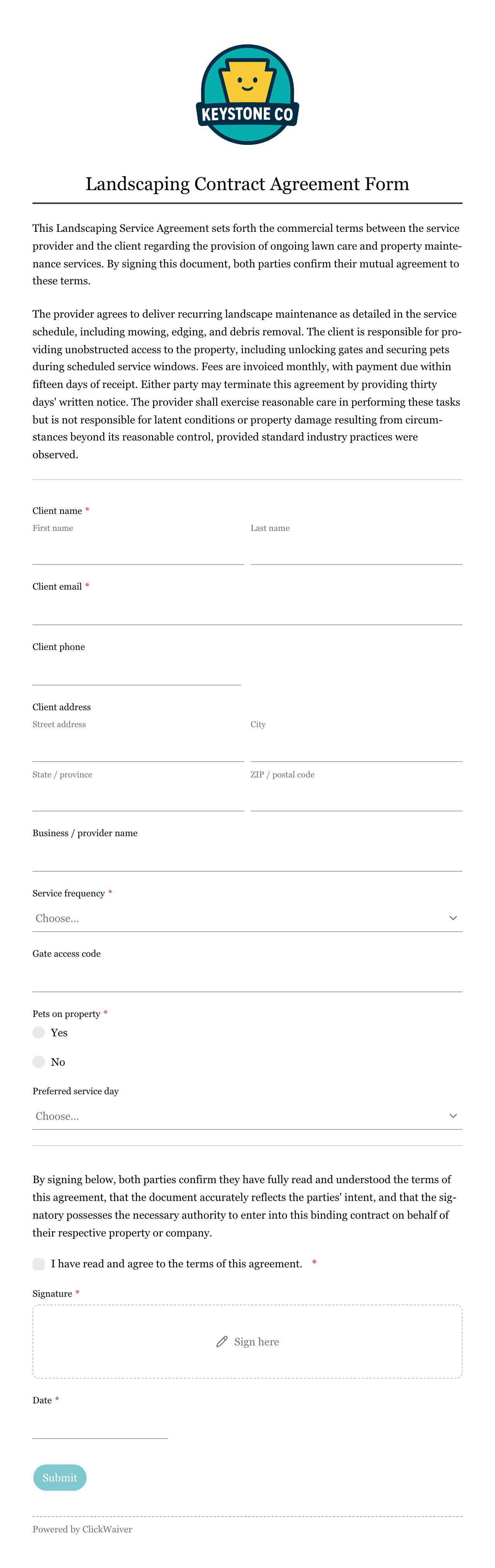Click the Sign here signature area
Viewport: 495px width, 1568px height.
click(x=247, y=1342)
